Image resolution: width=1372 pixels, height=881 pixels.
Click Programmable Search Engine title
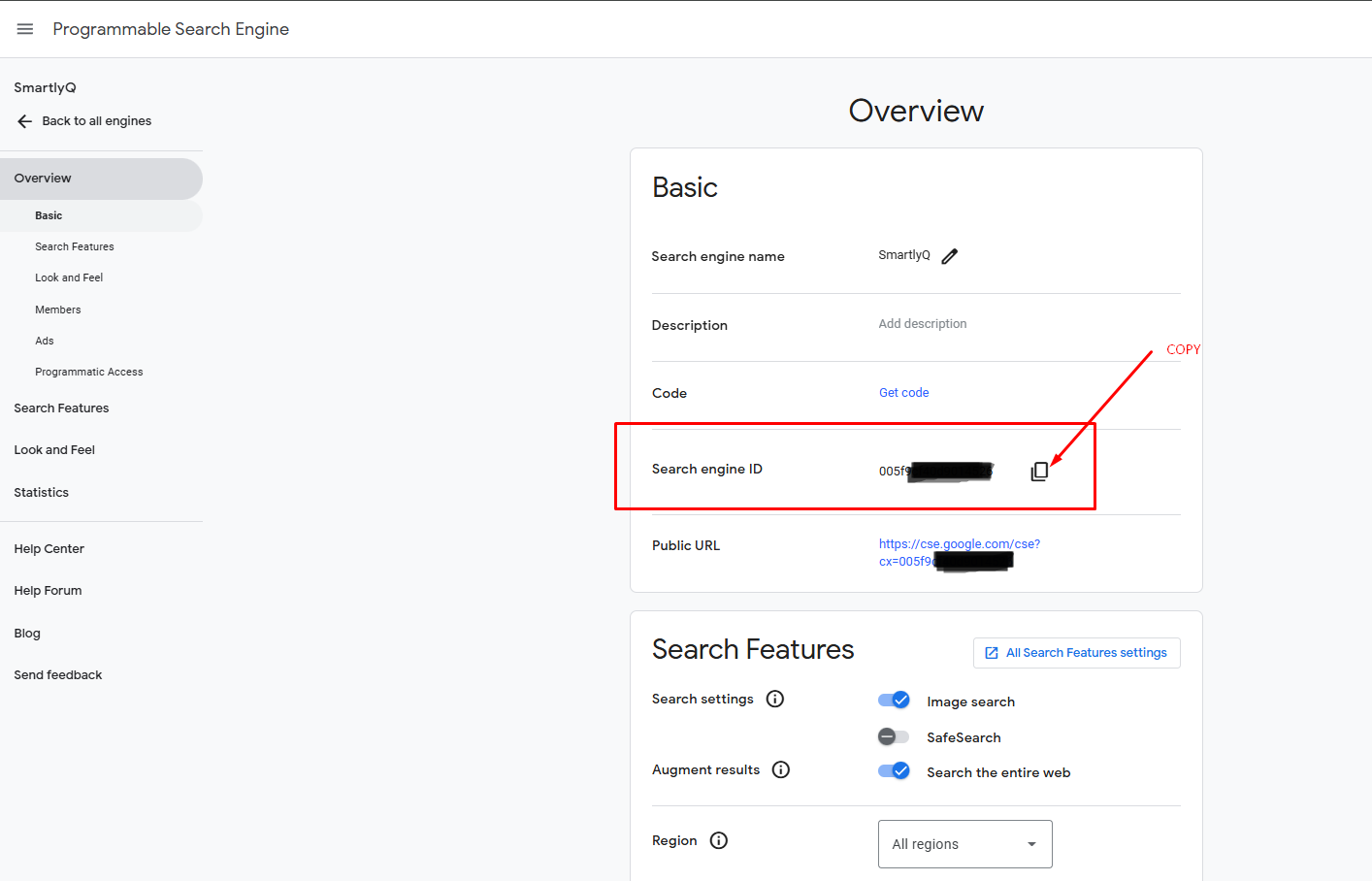tap(171, 29)
